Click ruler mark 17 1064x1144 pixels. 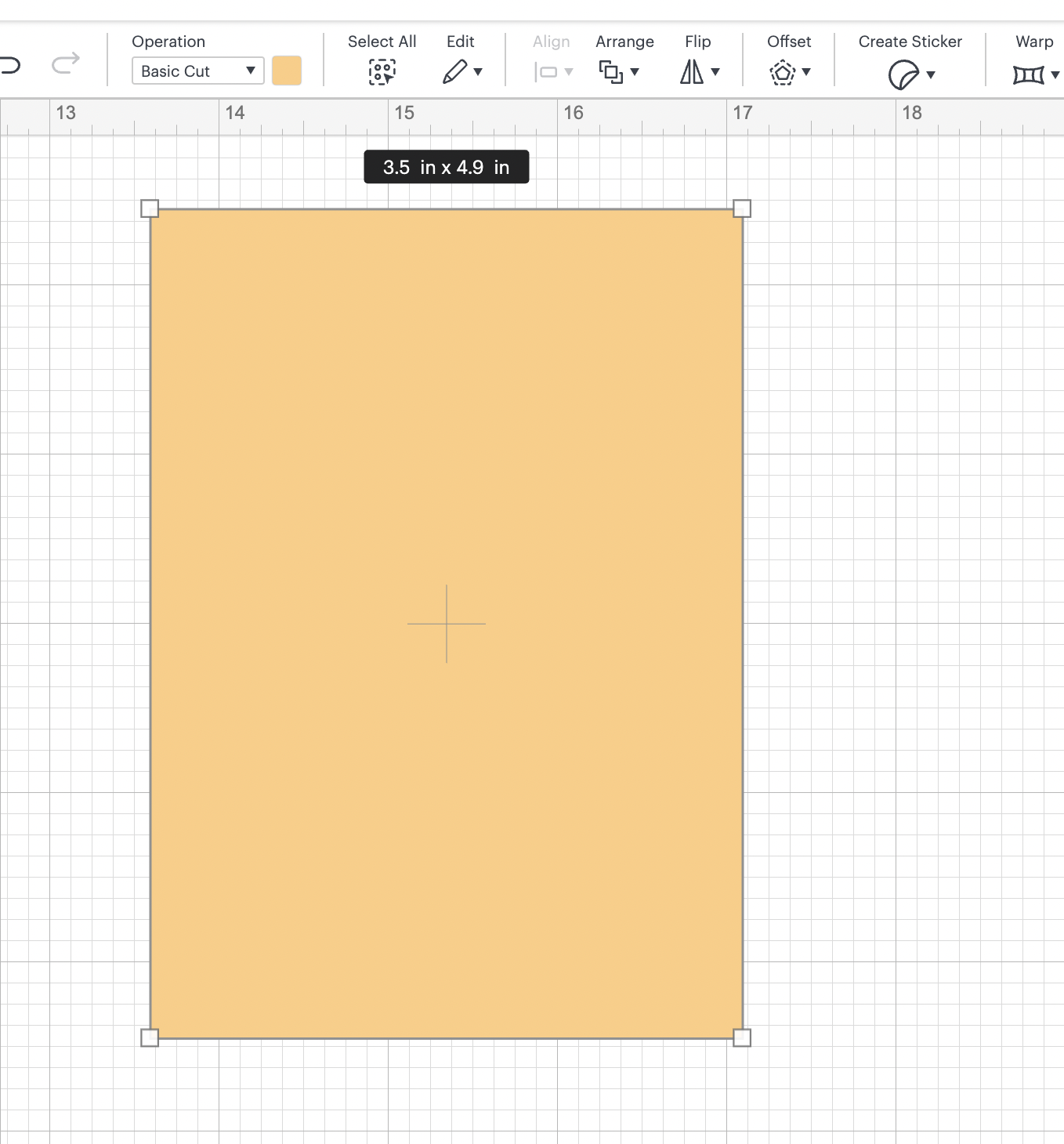click(x=743, y=113)
